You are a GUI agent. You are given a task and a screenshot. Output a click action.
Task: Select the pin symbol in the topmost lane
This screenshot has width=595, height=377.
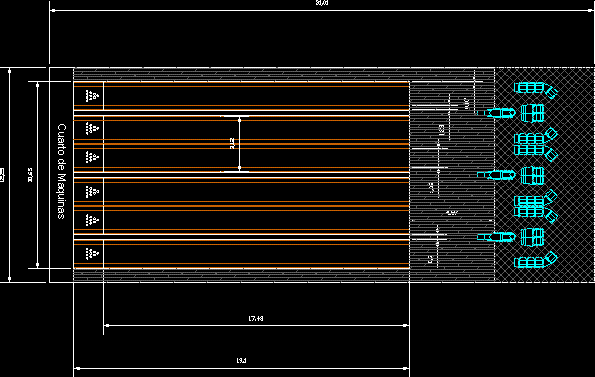(92, 96)
